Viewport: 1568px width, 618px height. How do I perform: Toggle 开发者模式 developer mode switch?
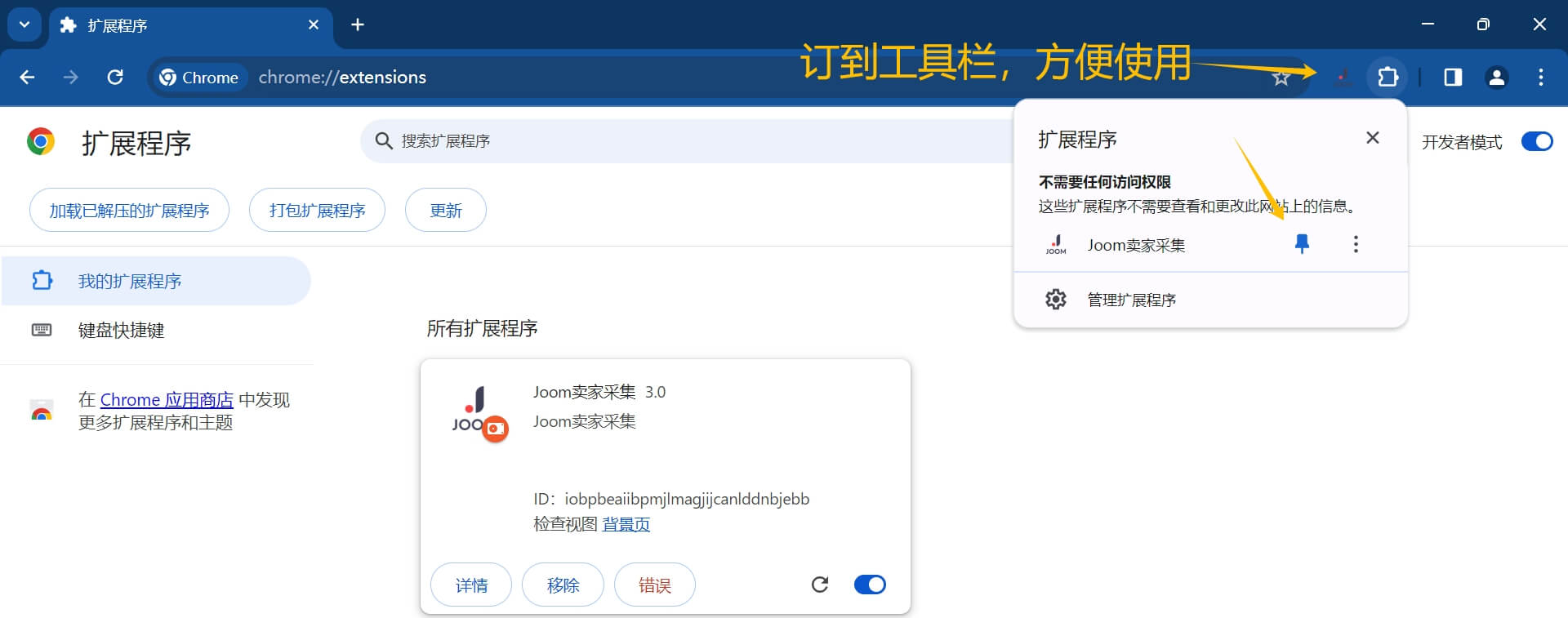point(1537,141)
